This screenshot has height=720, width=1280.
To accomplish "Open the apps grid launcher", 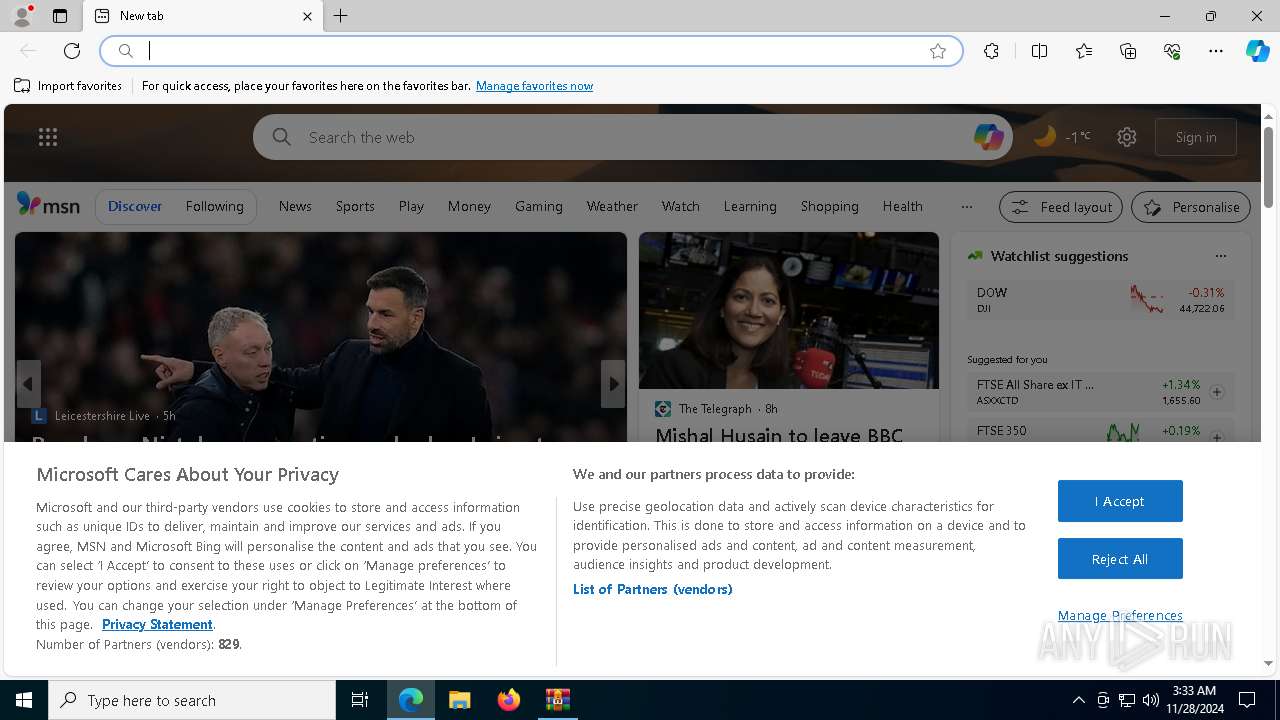I will click(x=48, y=137).
